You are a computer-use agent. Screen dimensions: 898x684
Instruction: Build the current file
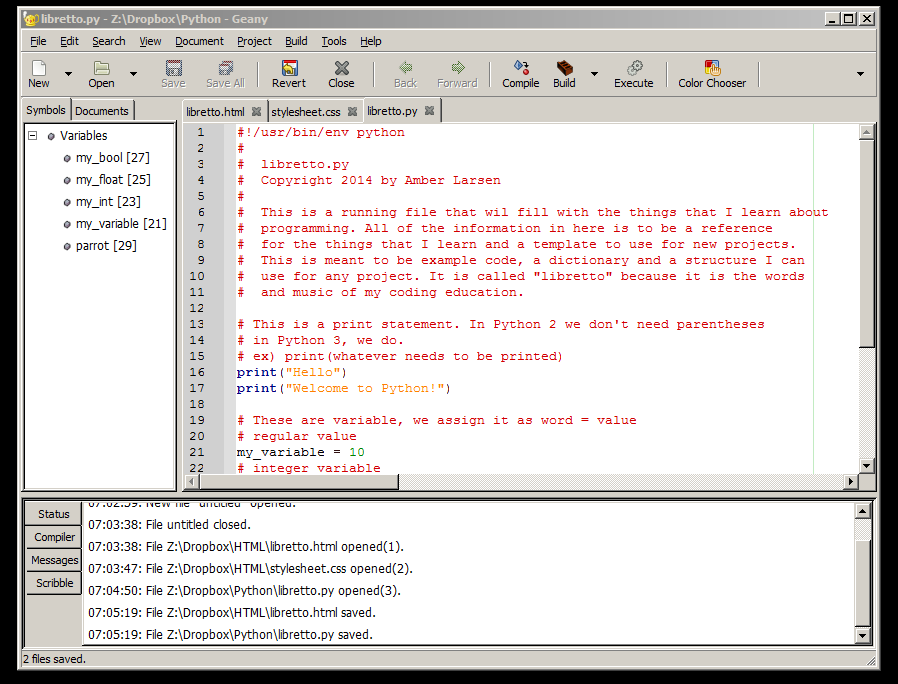click(564, 74)
